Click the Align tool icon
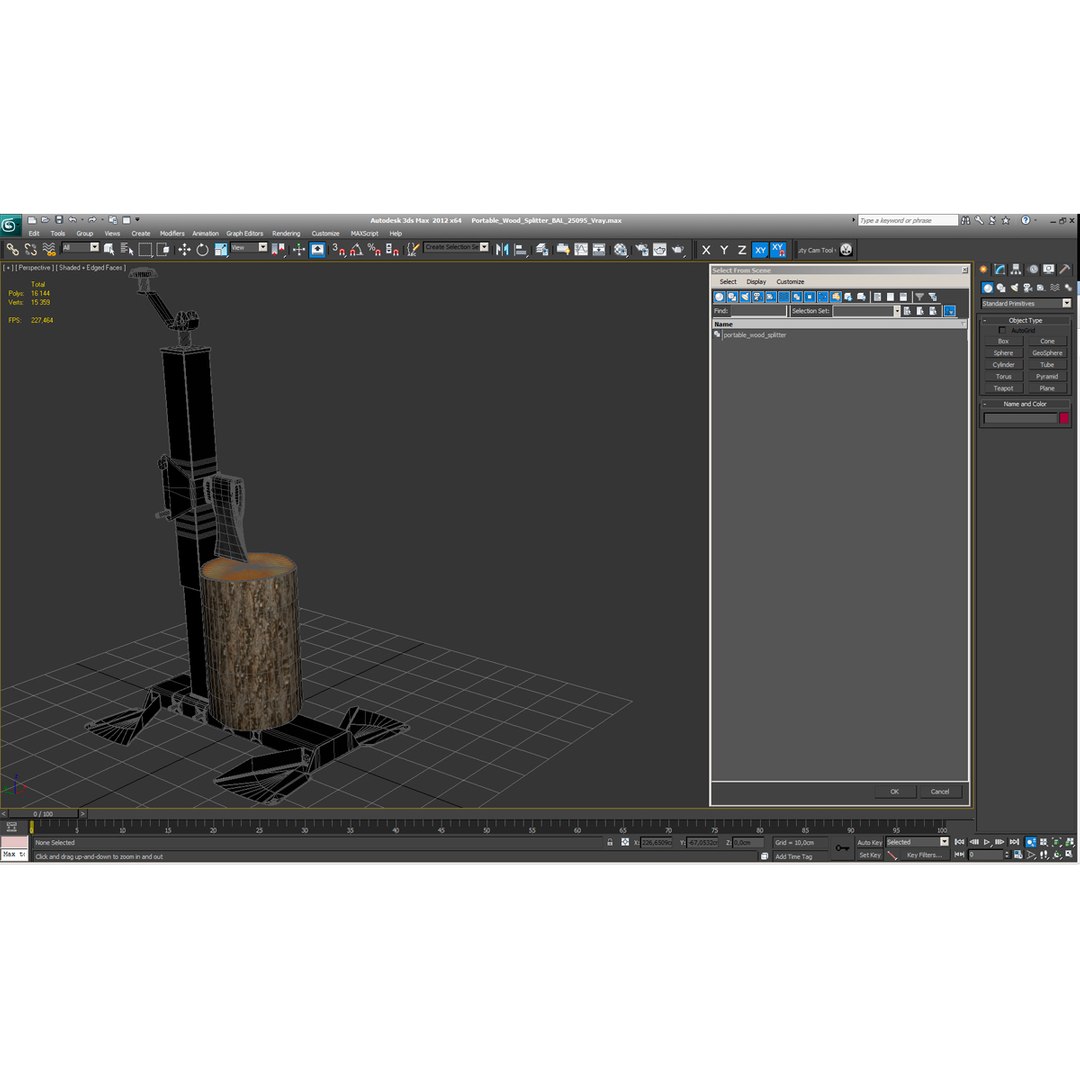Viewport: 1080px width, 1080px height. 521,249
